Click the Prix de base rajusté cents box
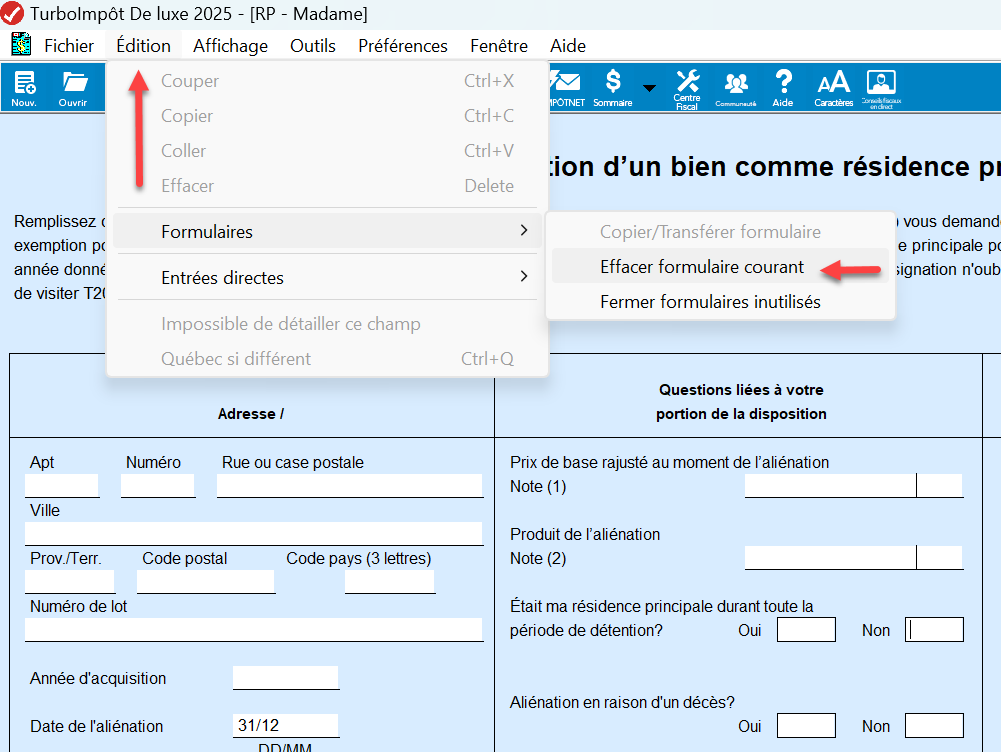Image resolution: width=1001 pixels, height=752 pixels. [940, 485]
